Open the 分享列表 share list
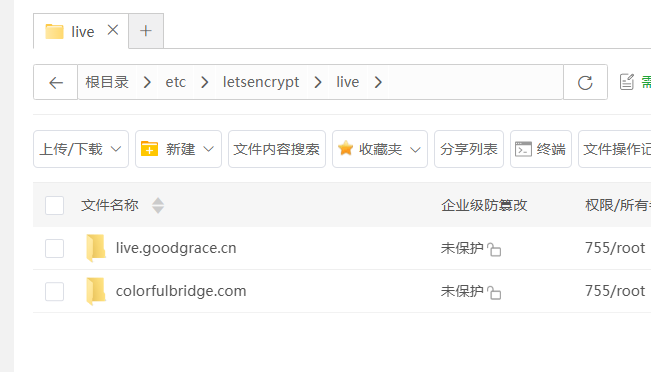 [x=469, y=149]
